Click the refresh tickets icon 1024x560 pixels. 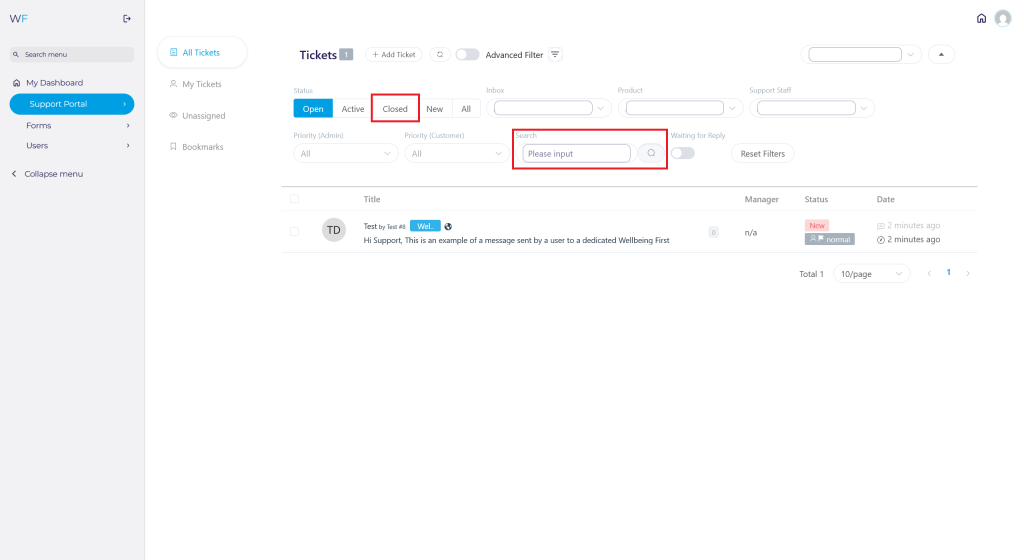coord(439,54)
